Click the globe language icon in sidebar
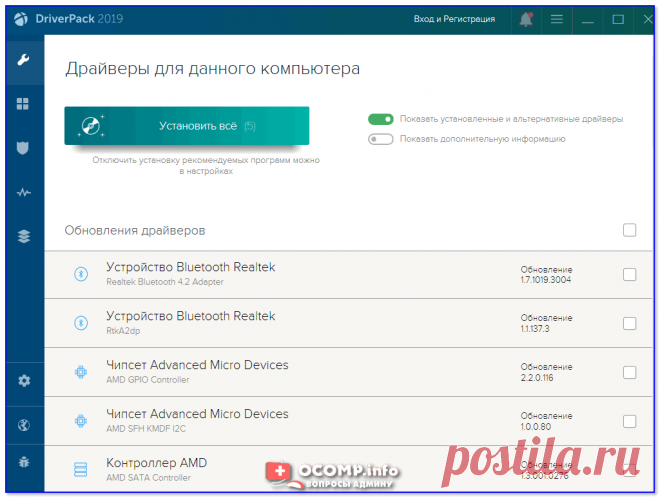This screenshot has height=498, width=660. (23, 423)
